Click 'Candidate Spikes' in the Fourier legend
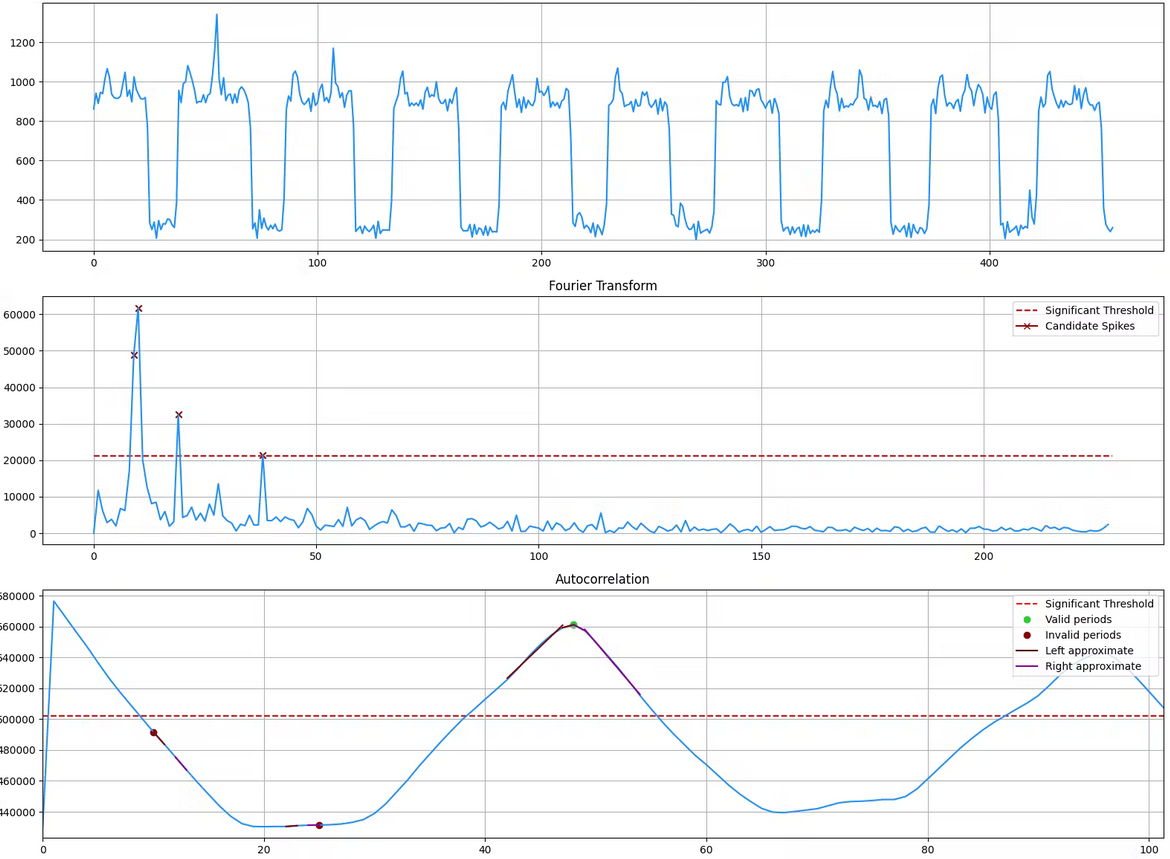The image size is (1170, 859). (x=1090, y=326)
